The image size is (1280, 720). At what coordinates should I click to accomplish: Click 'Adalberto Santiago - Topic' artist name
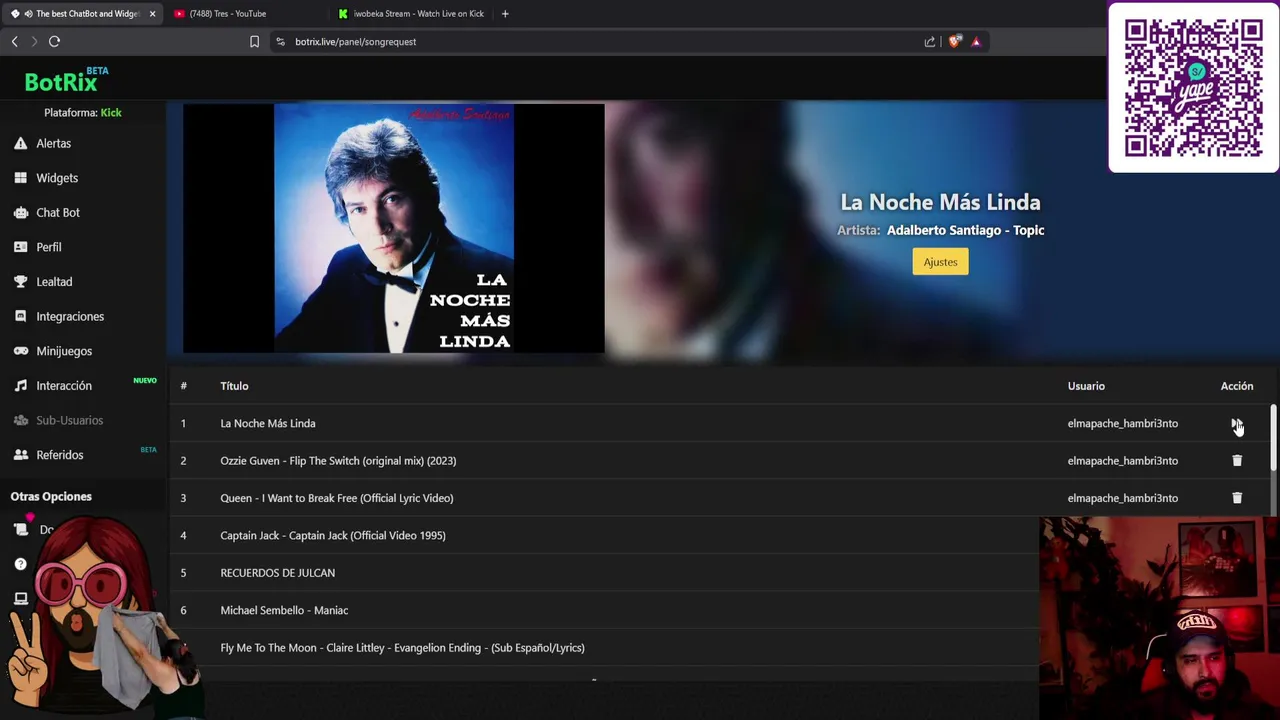point(966,230)
